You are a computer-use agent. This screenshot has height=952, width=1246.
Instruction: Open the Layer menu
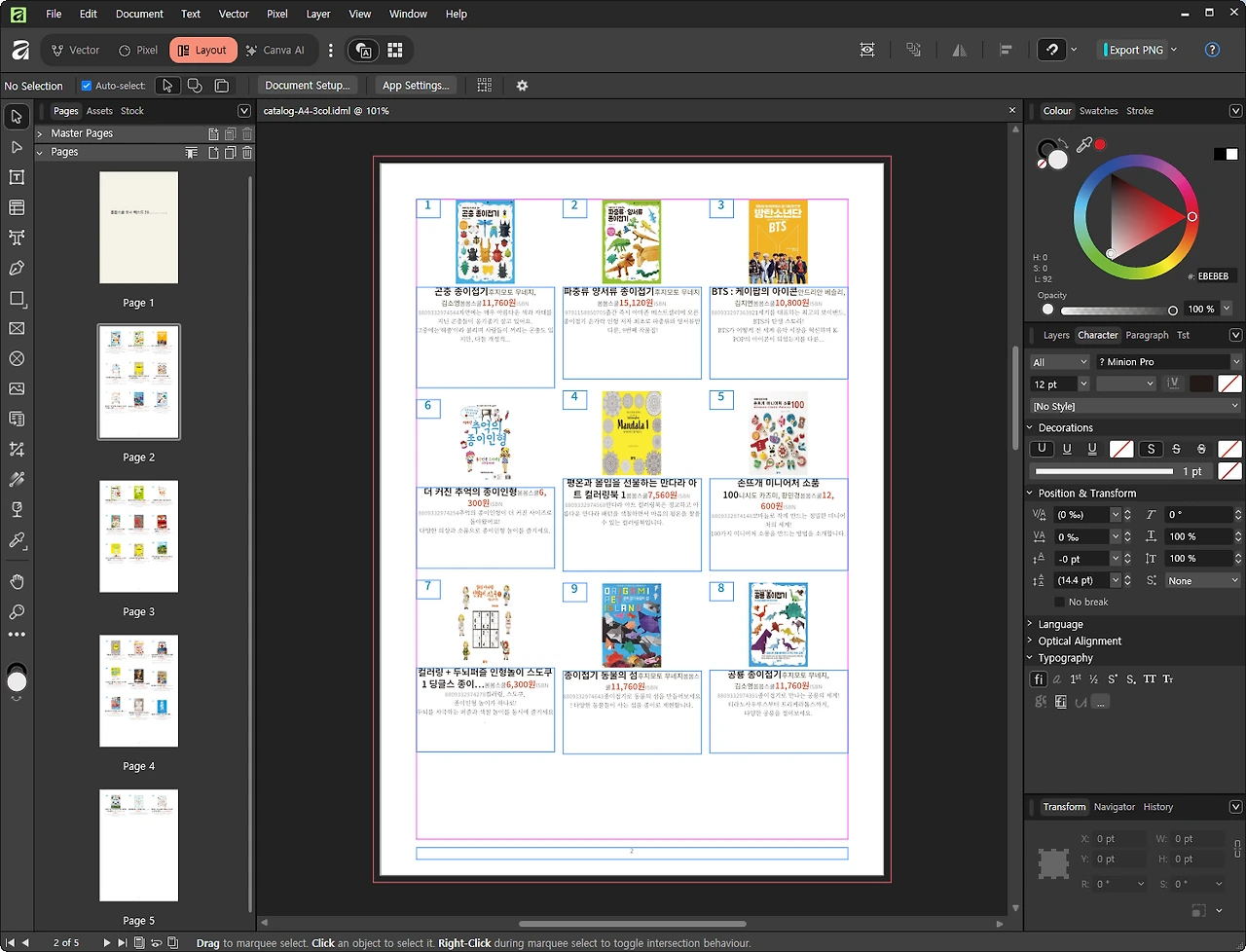tap(317, 14)
